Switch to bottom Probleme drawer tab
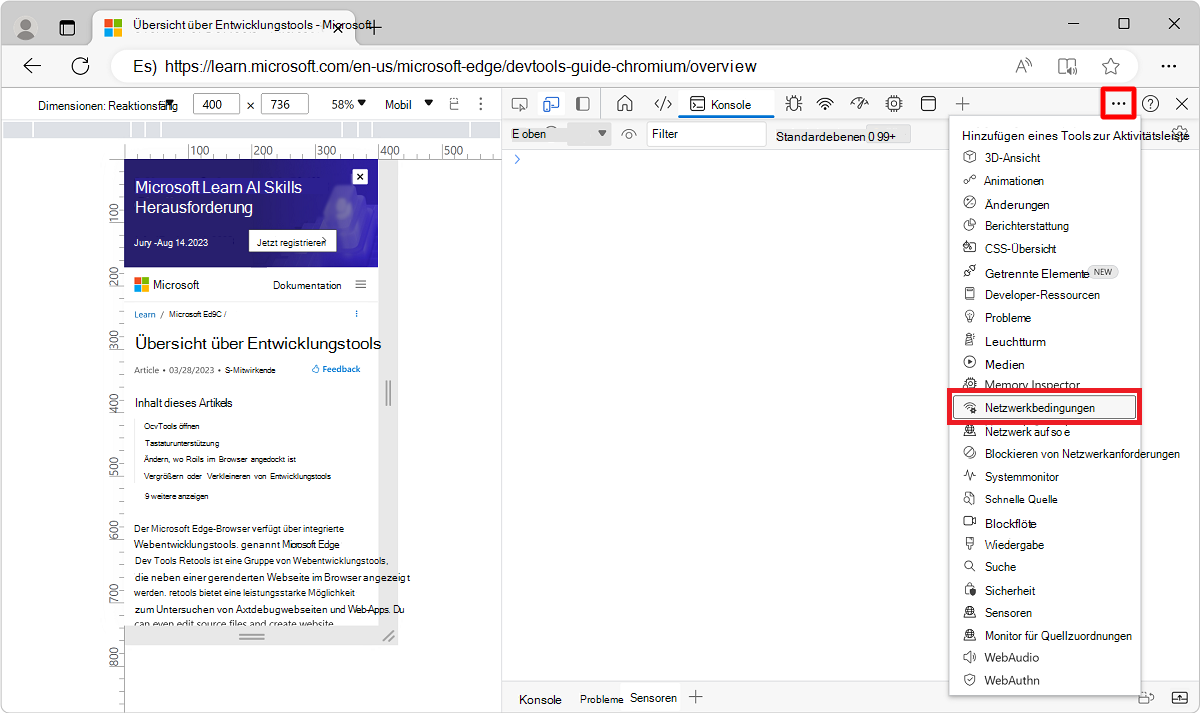 (602, 699)
